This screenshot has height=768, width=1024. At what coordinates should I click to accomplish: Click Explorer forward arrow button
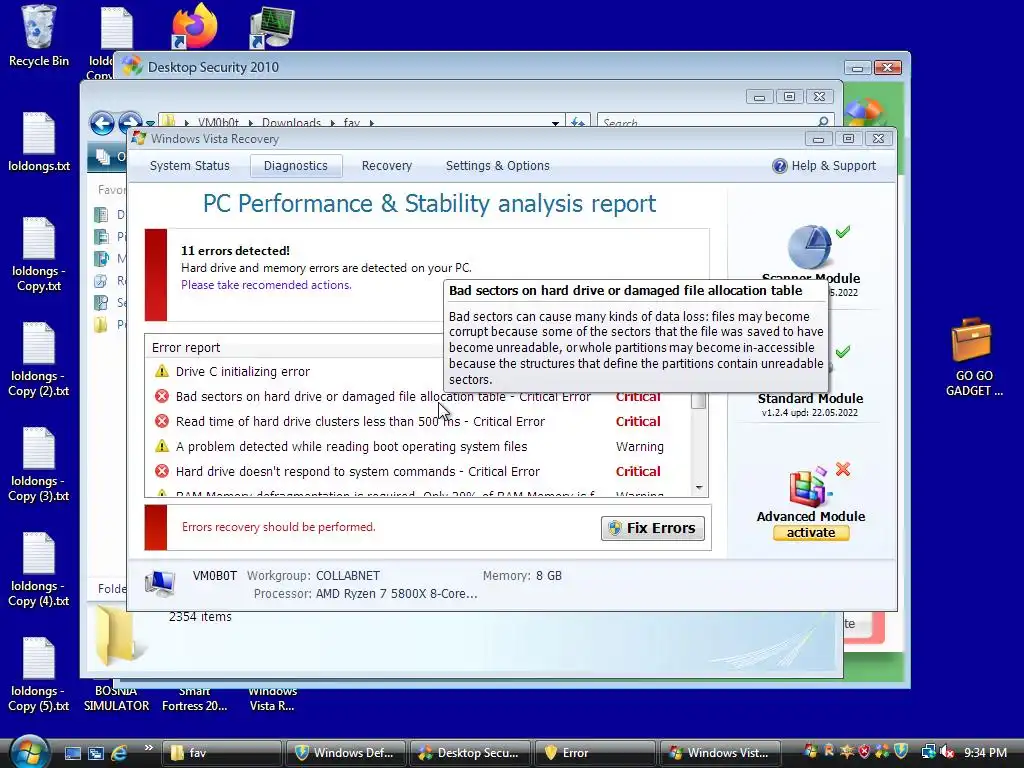pos(130,121)
